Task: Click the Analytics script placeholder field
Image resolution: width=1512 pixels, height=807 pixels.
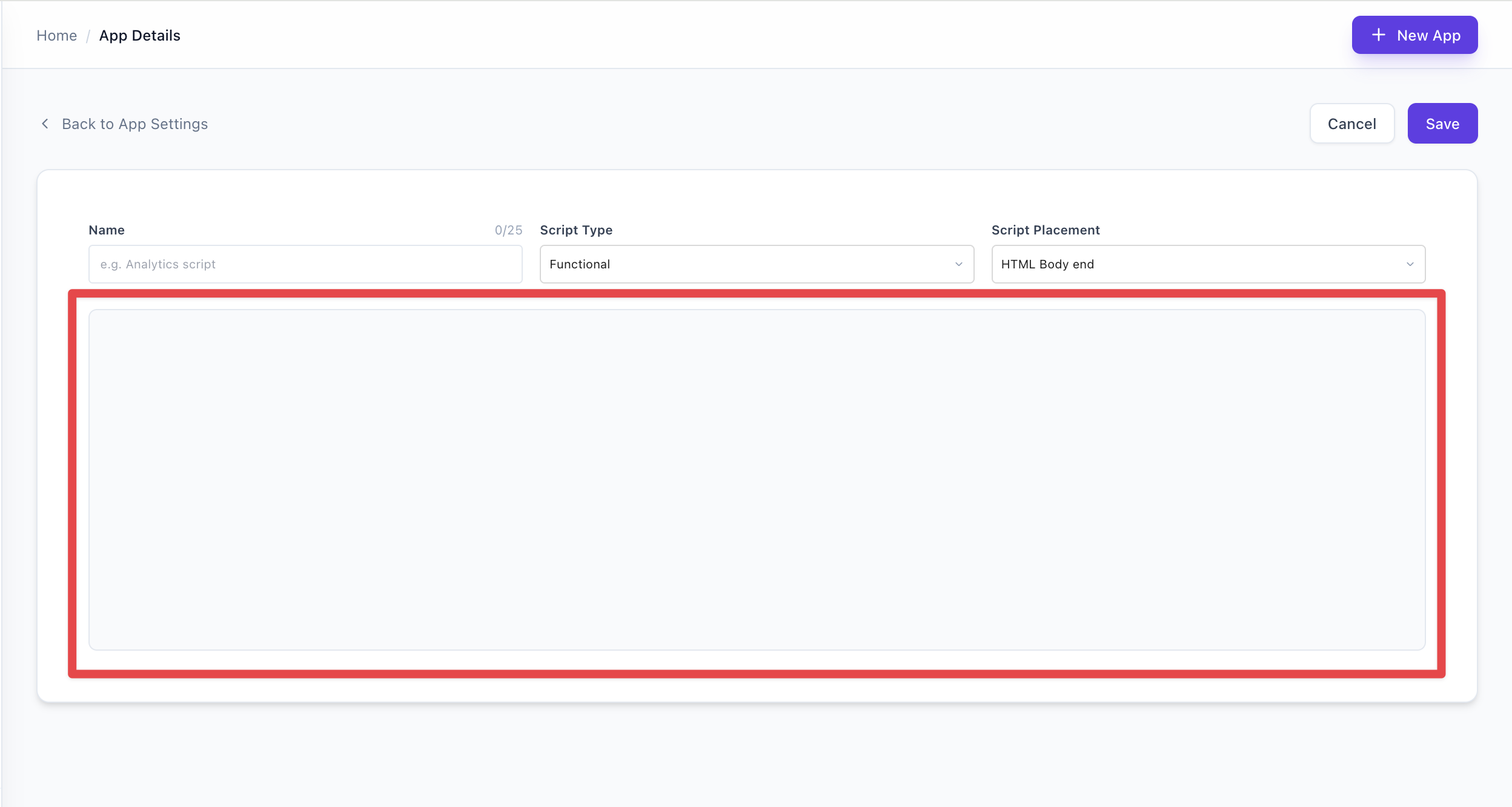Action: [x=305, y=264]
